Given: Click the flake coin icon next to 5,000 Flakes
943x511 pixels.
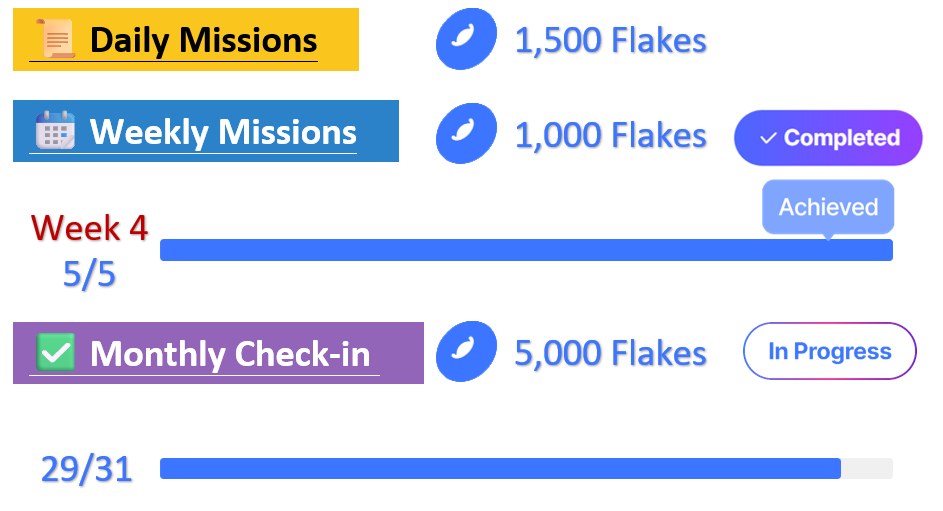Looking at the screenshot, I should (466, 352).
